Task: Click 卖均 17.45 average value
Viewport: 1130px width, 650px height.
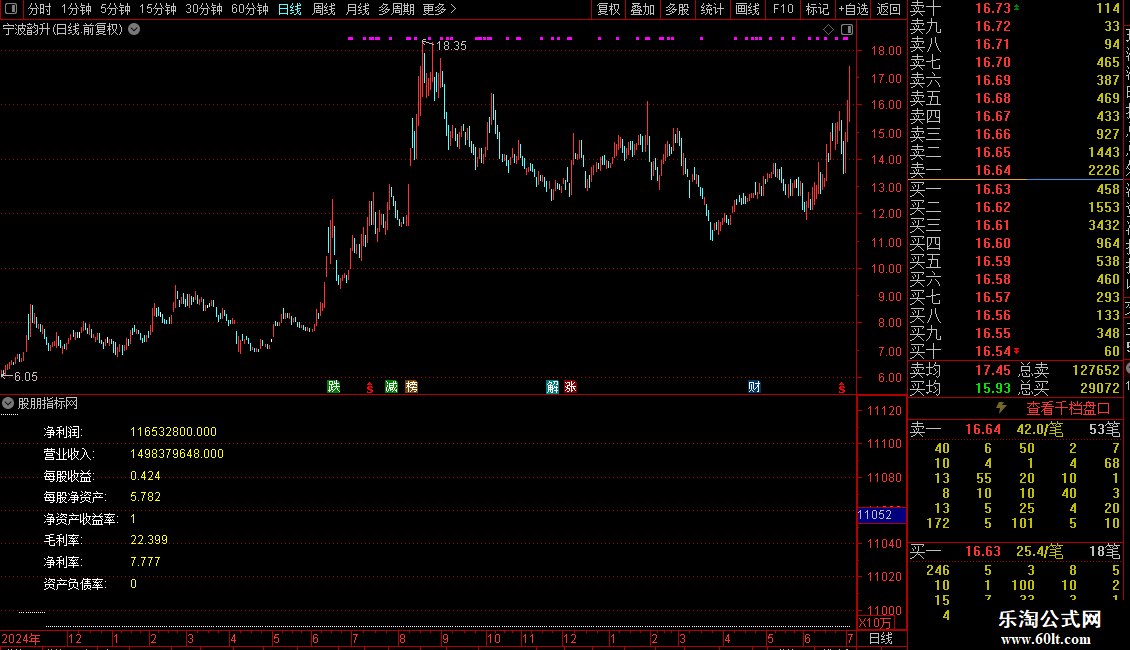Action: click(993, 370)
